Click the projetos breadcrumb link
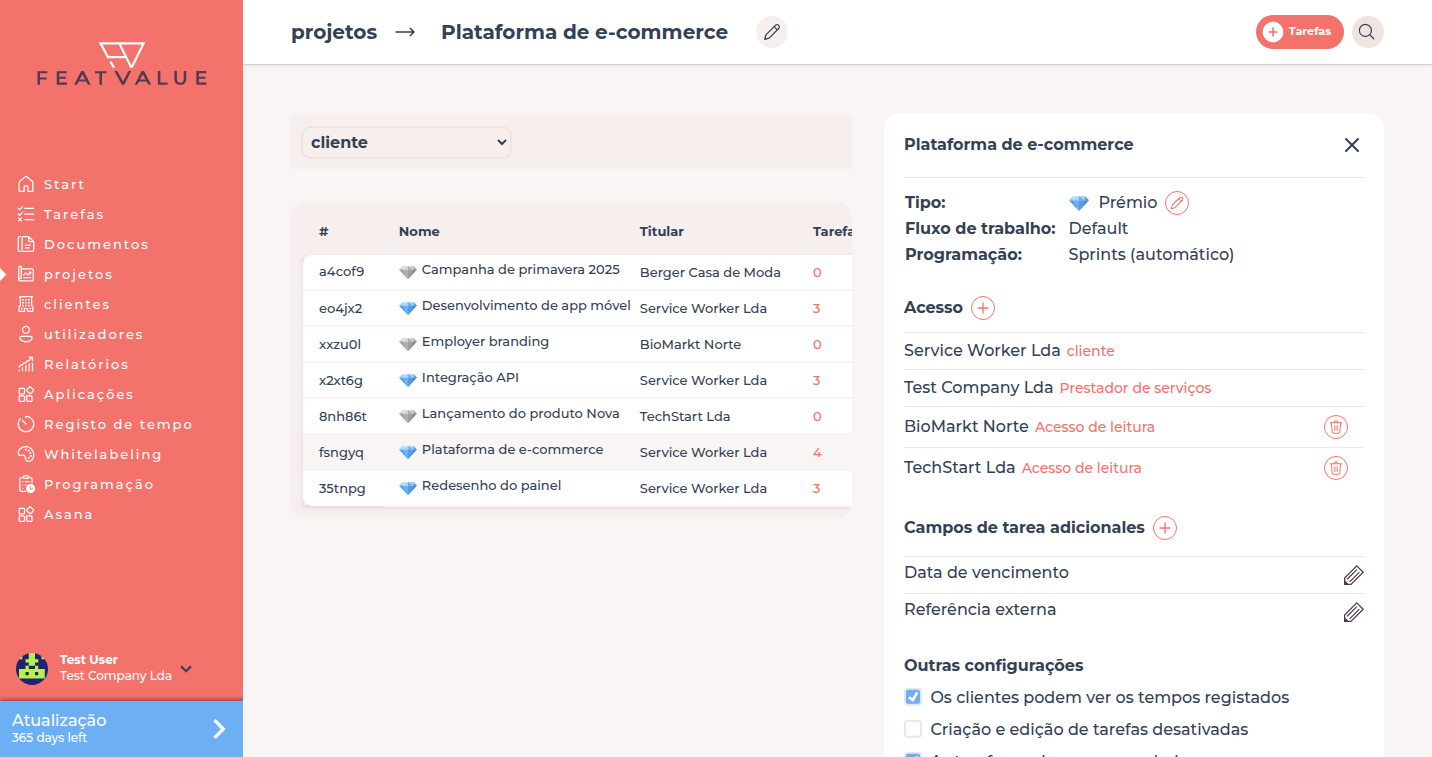This screenshot has height=757, width=1432. click(334, 32)
